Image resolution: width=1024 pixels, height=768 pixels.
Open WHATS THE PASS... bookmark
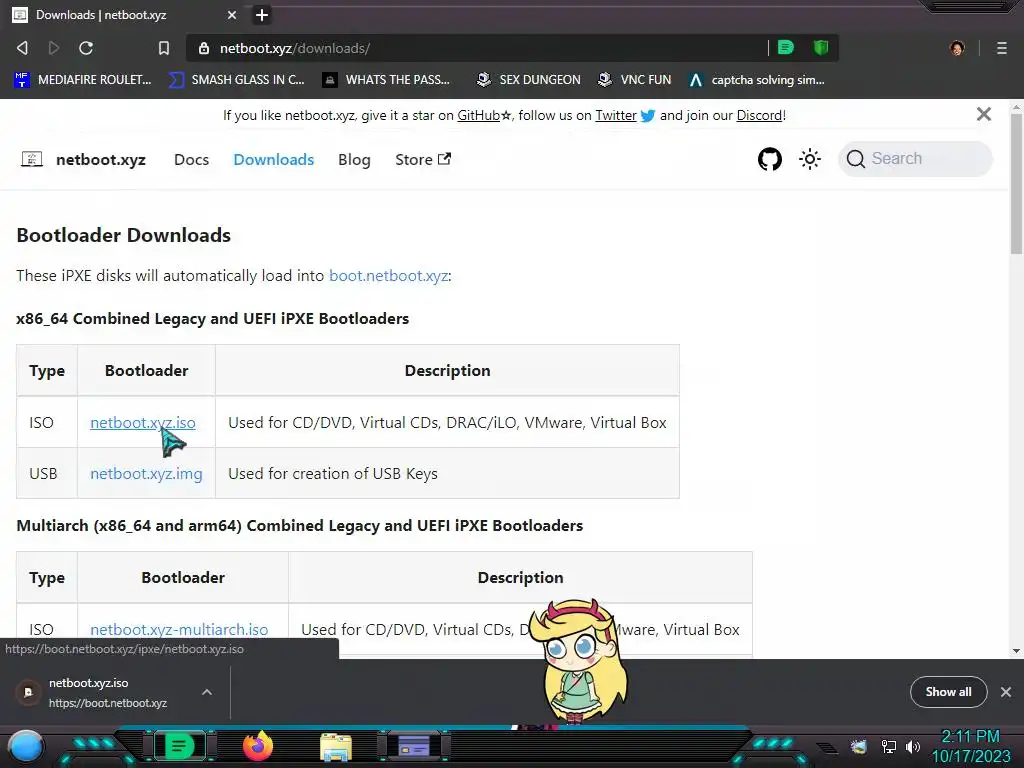(x=387, y=80)
